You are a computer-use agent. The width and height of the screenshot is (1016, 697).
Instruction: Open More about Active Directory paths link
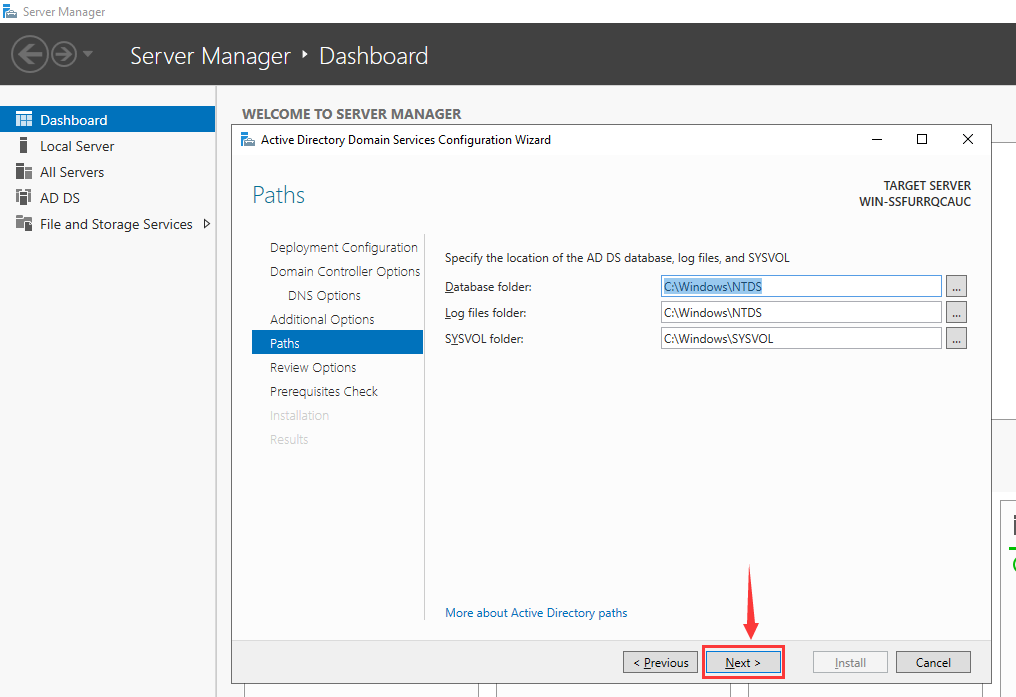536,613
